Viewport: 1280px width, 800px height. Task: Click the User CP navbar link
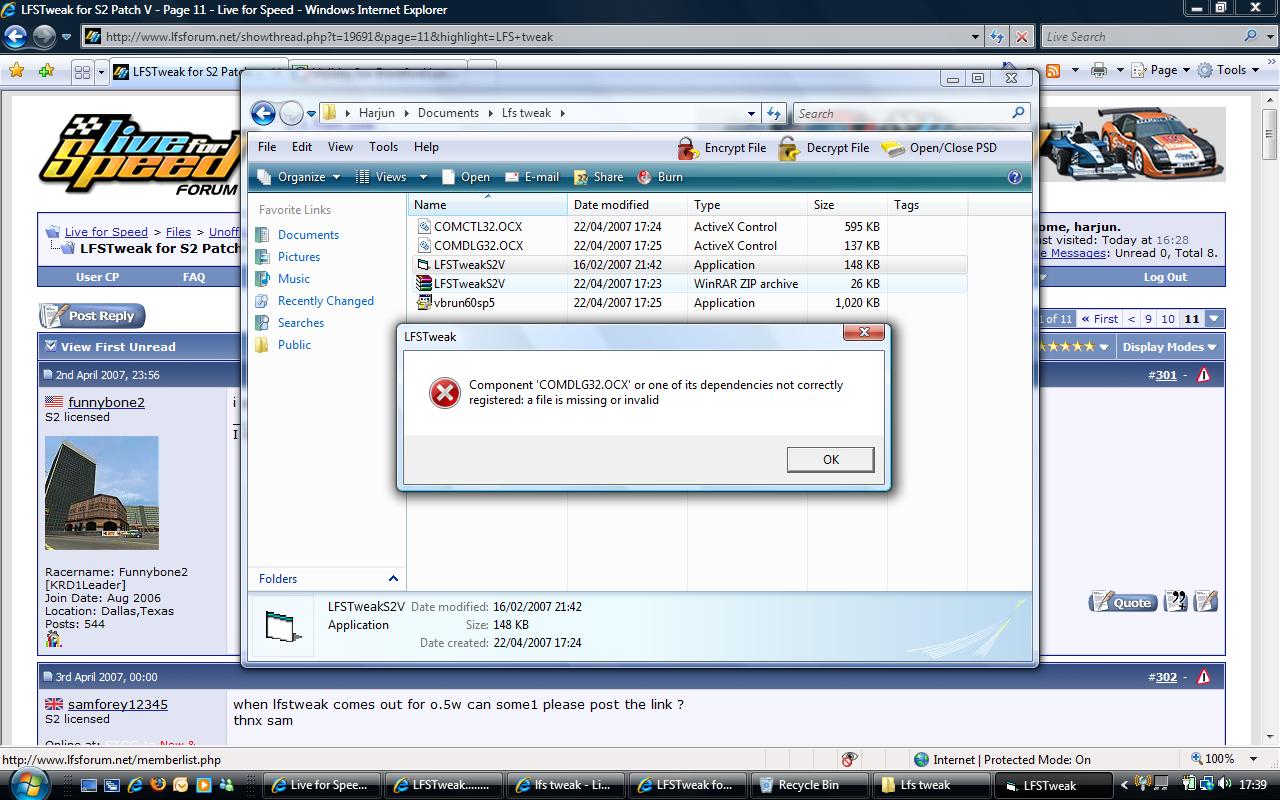(97, 277)
